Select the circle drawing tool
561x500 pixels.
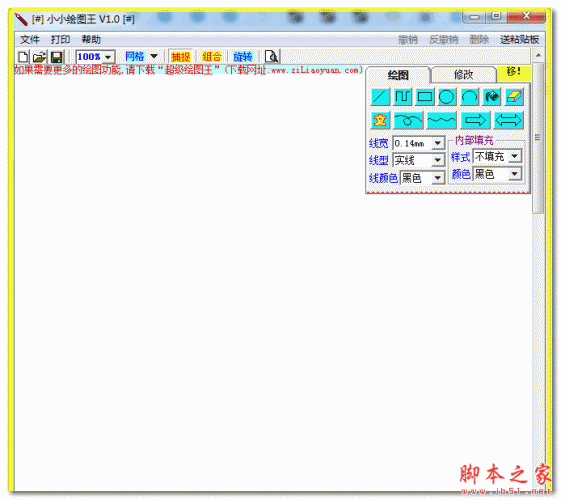tap(447, 97)
